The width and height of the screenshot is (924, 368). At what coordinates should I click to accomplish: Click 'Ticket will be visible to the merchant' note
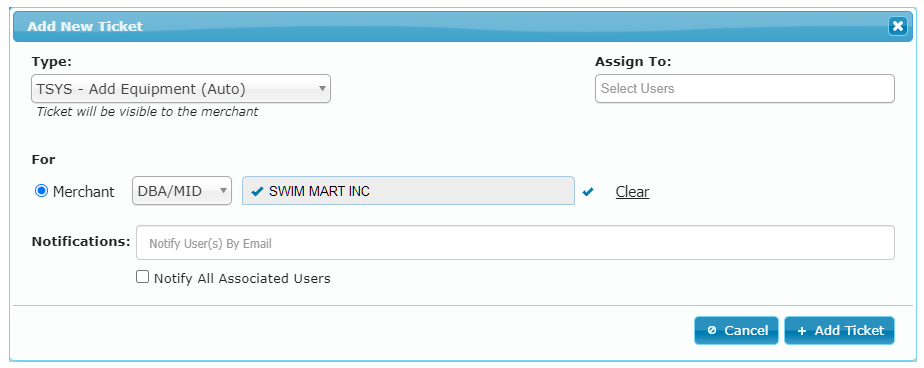tap(147, 111)
